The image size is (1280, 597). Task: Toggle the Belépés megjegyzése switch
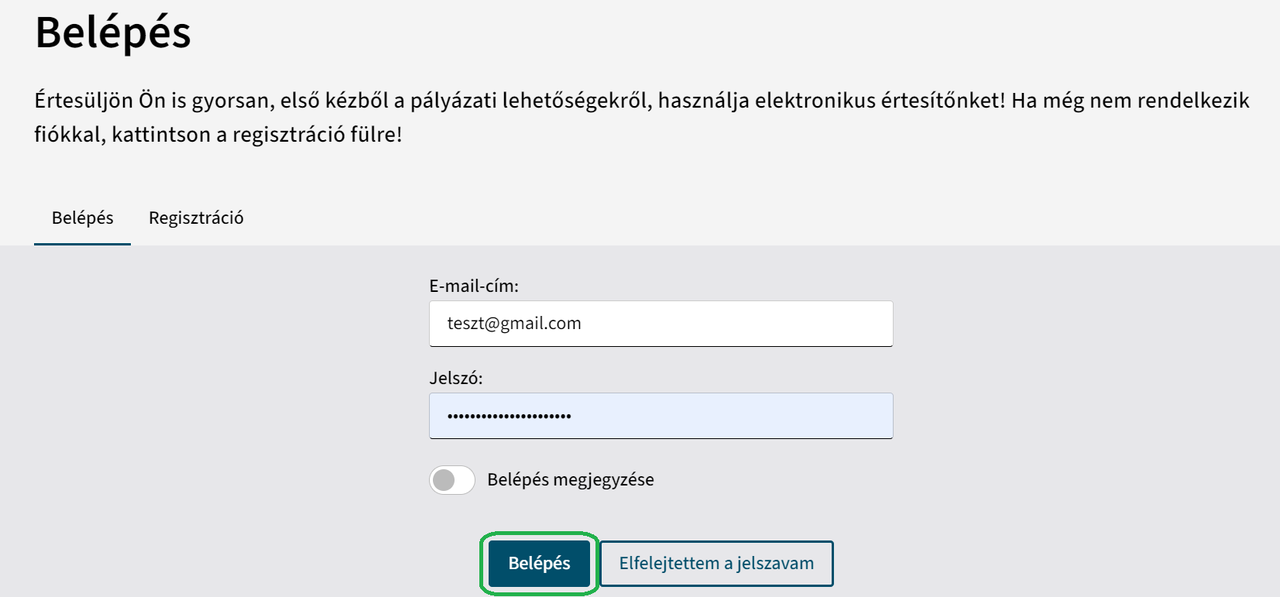coord(452,480)
